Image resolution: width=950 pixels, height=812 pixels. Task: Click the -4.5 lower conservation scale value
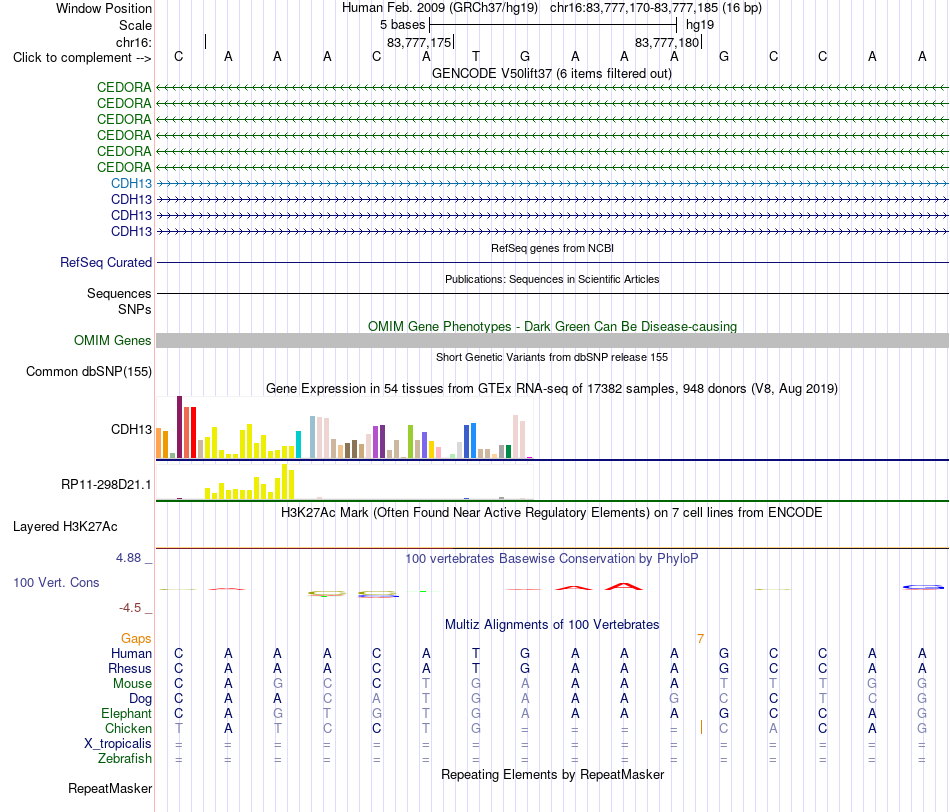(x=130, y=608)
